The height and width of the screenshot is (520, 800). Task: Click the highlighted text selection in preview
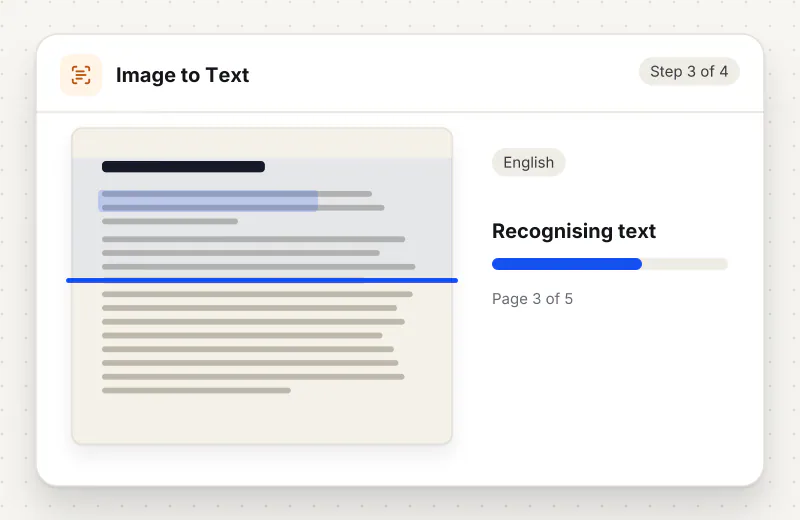(x=208, y=201)
